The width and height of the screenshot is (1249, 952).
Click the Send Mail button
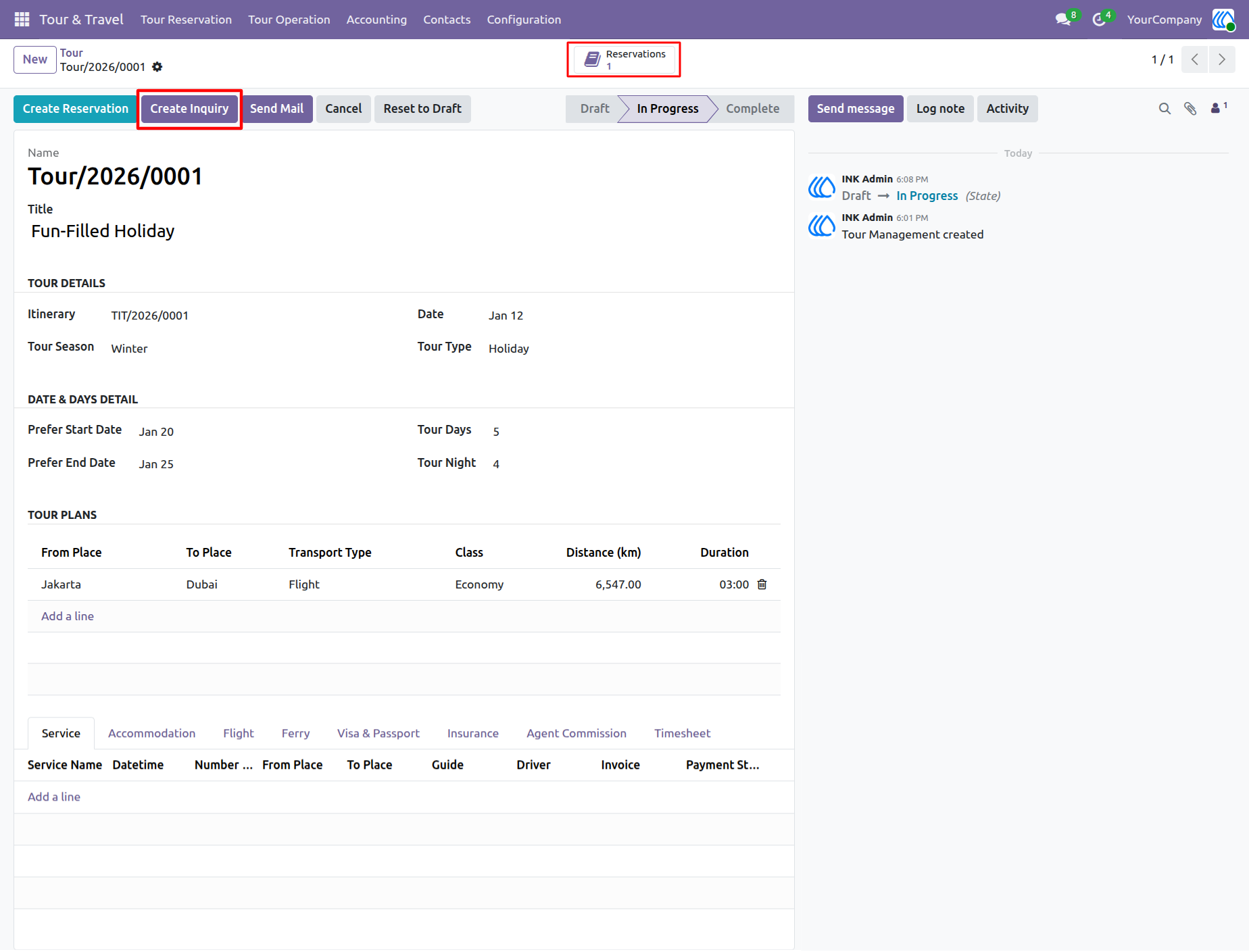coord(276,109)
